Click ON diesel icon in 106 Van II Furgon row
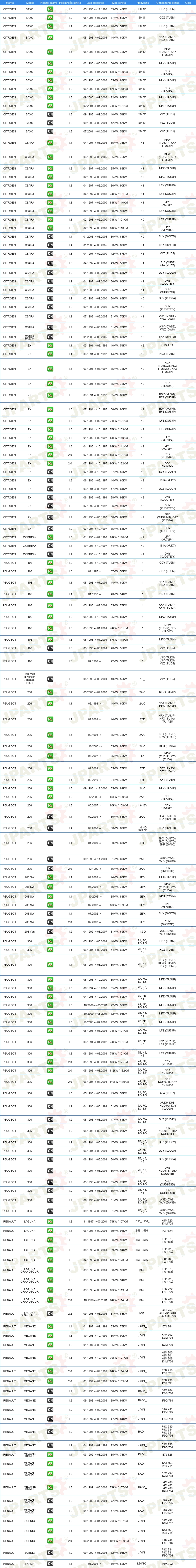Image resolution: width=196 pixels, height=1568 pixels. [x=51, y=679]
